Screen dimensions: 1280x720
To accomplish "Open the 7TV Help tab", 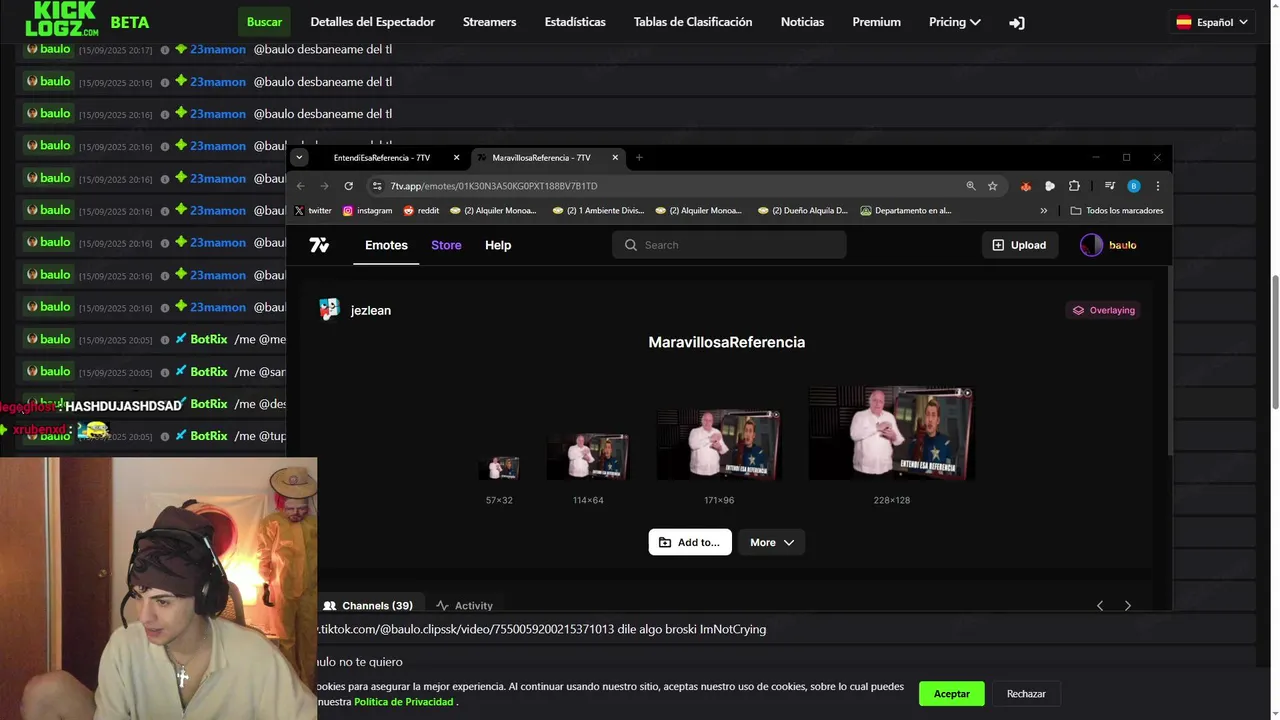I will click(x=498, y=245).
